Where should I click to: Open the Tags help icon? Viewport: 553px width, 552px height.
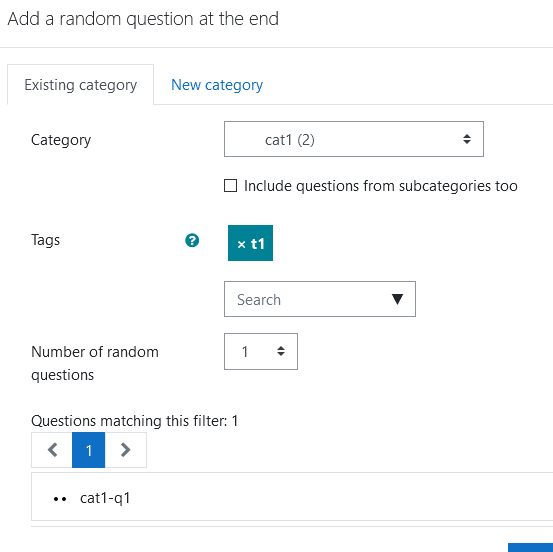click(x=192, y=241)
